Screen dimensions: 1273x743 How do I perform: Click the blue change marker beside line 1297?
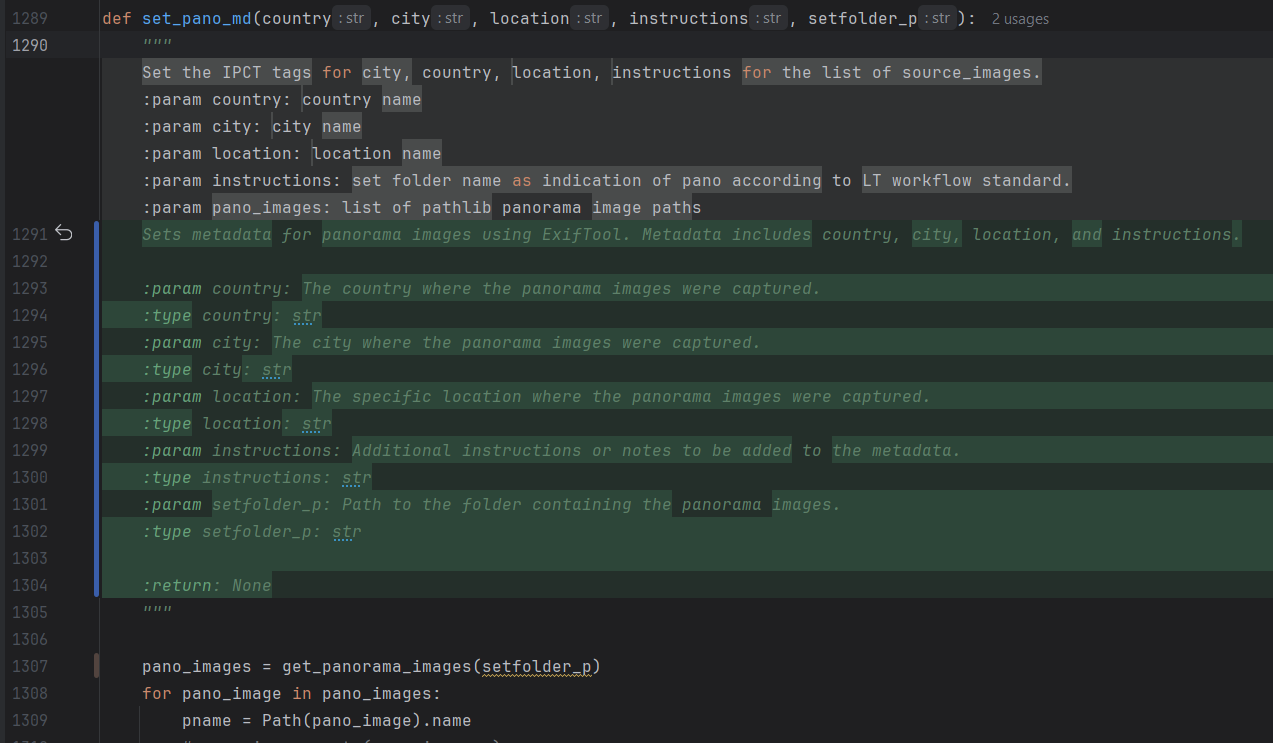97,397
